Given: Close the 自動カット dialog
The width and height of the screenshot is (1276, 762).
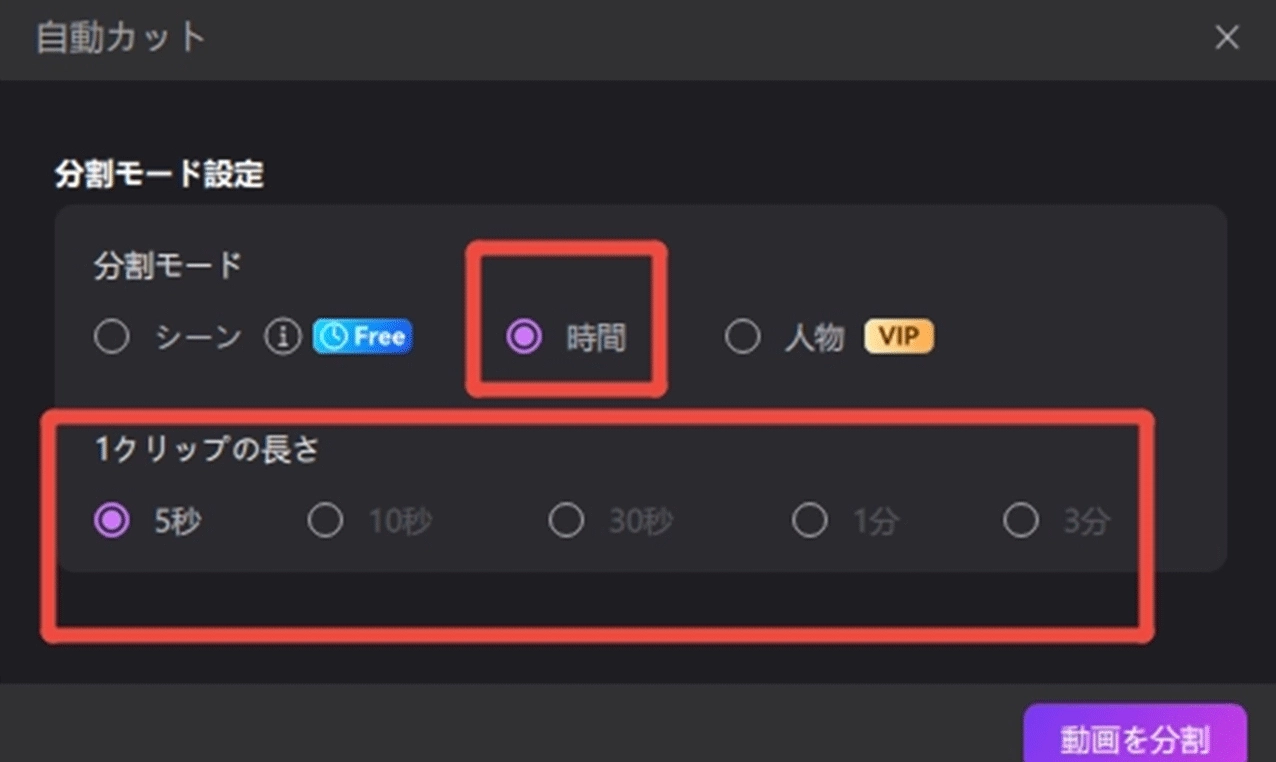Looking at the screenshot, I should (1227, 37).
